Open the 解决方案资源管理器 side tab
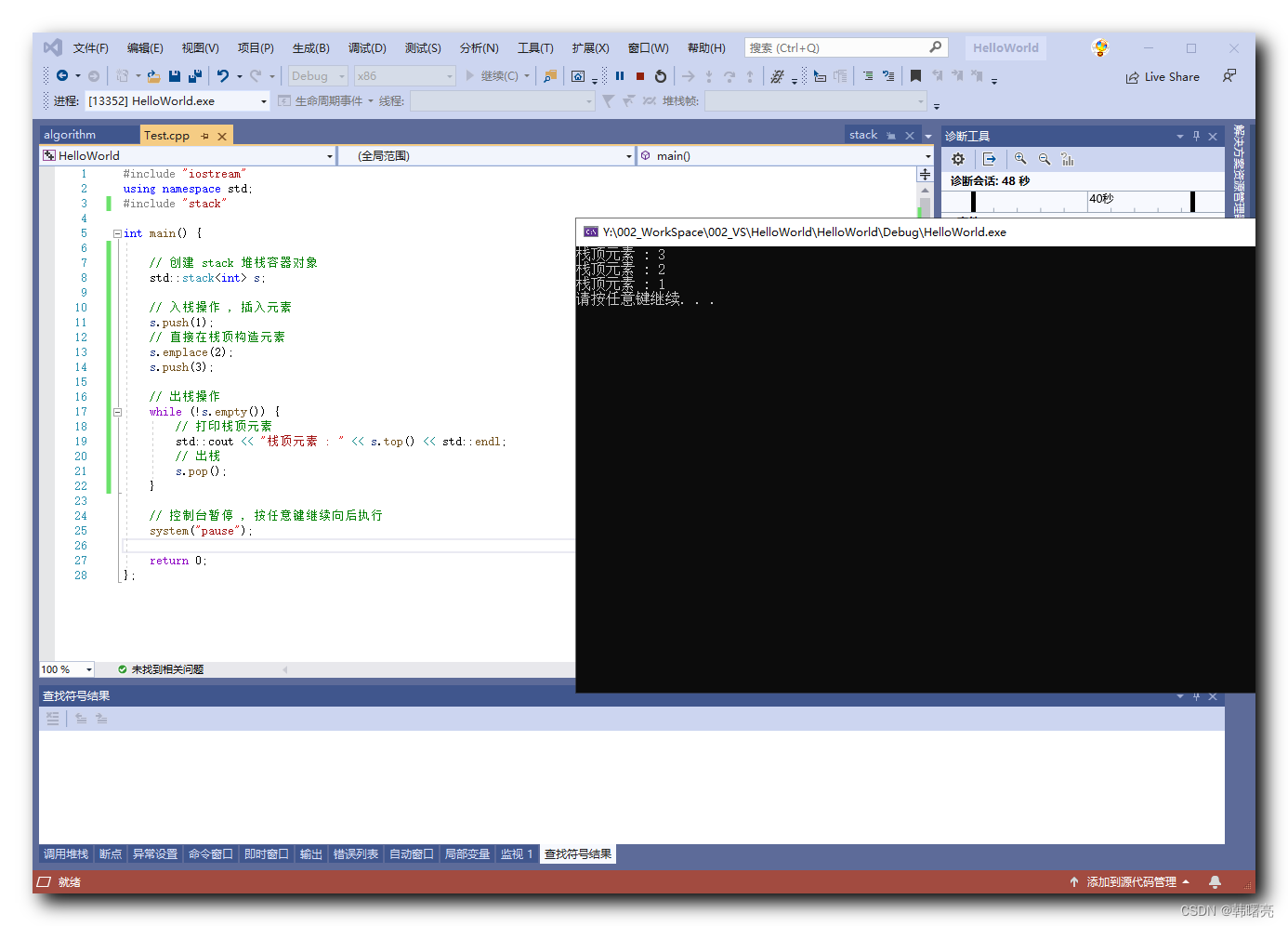 [x=1239, y=169]
